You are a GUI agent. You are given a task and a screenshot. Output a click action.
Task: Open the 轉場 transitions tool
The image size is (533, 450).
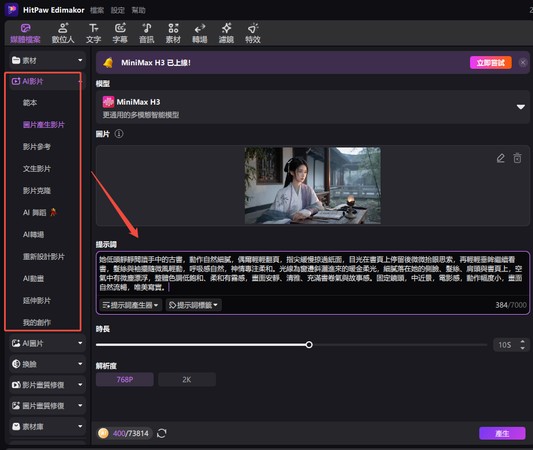[200, 33]
